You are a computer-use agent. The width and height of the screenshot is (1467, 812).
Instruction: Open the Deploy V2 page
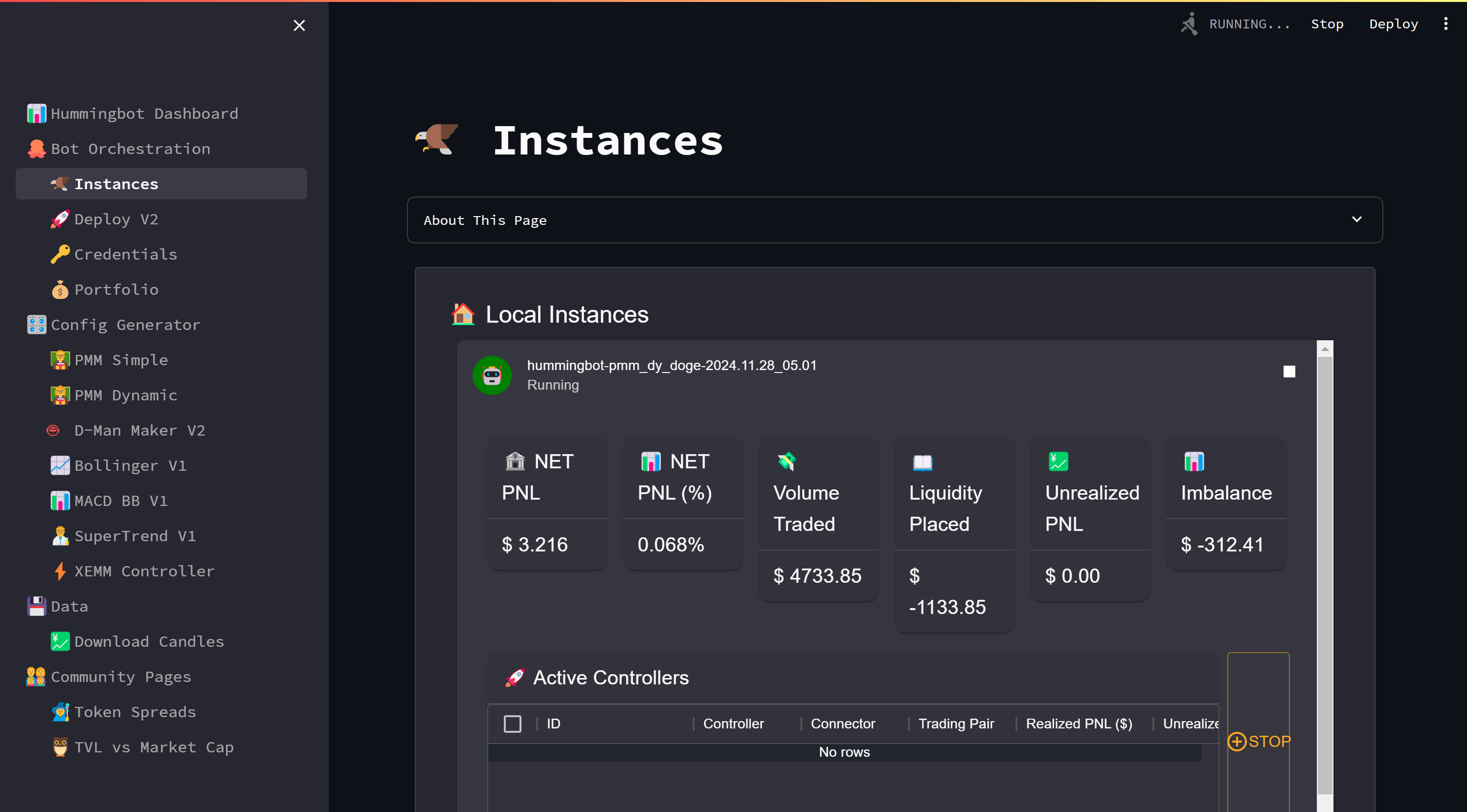[116, 219]
